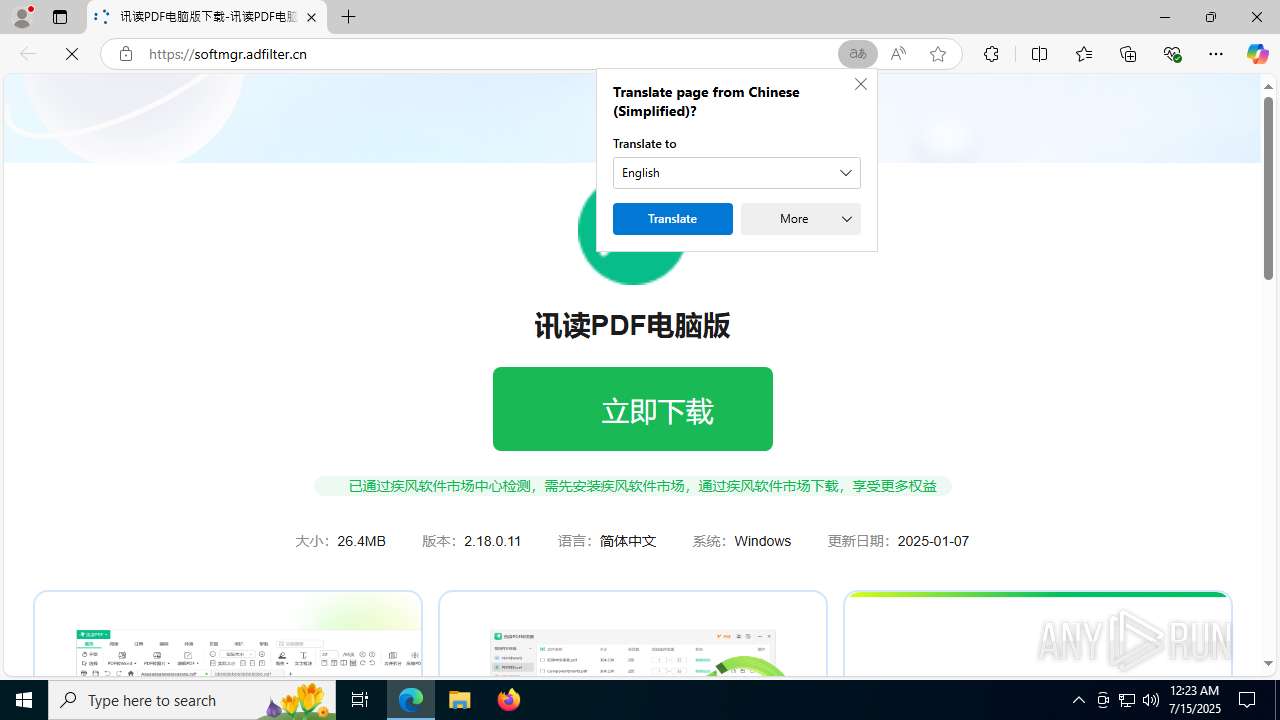1280x720 pixels.
Task: Click the scrollbar down arrow
Action: (x=1268, y=664)
